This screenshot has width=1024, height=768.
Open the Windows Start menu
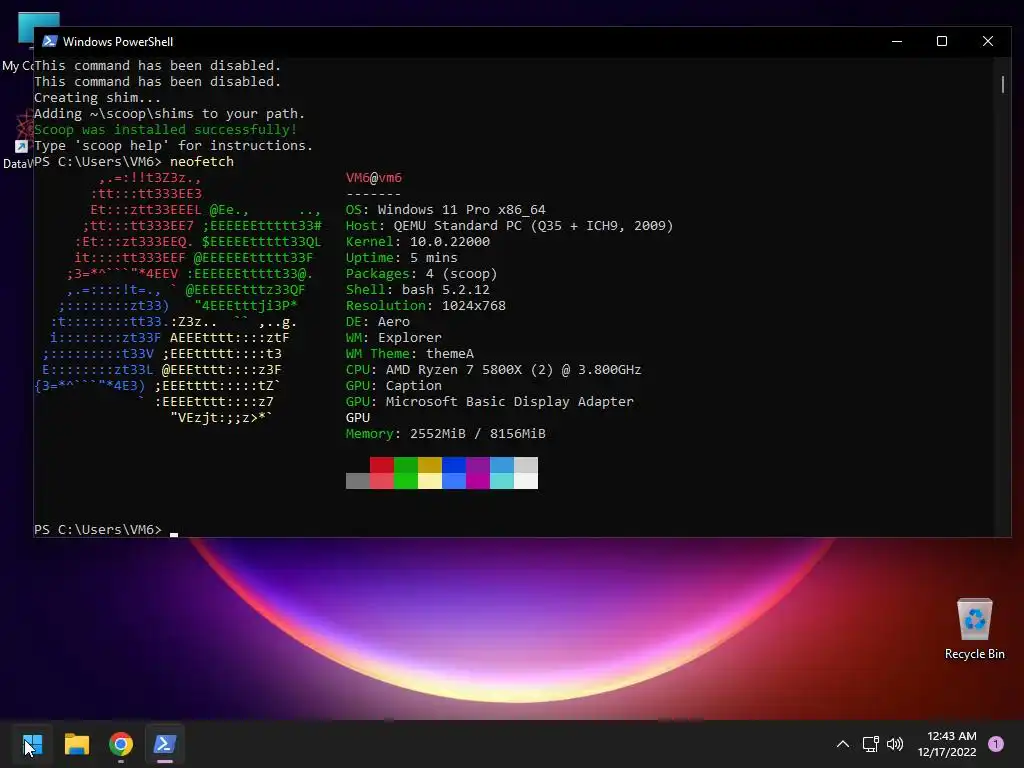point(32,744)
